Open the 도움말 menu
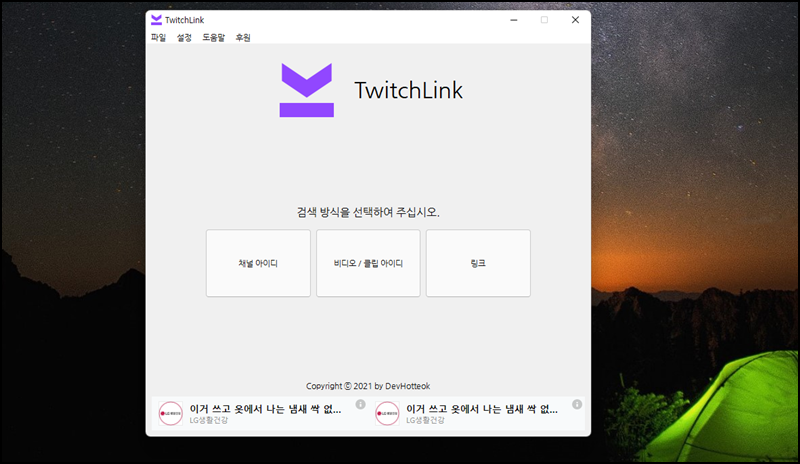 (213, 37)
